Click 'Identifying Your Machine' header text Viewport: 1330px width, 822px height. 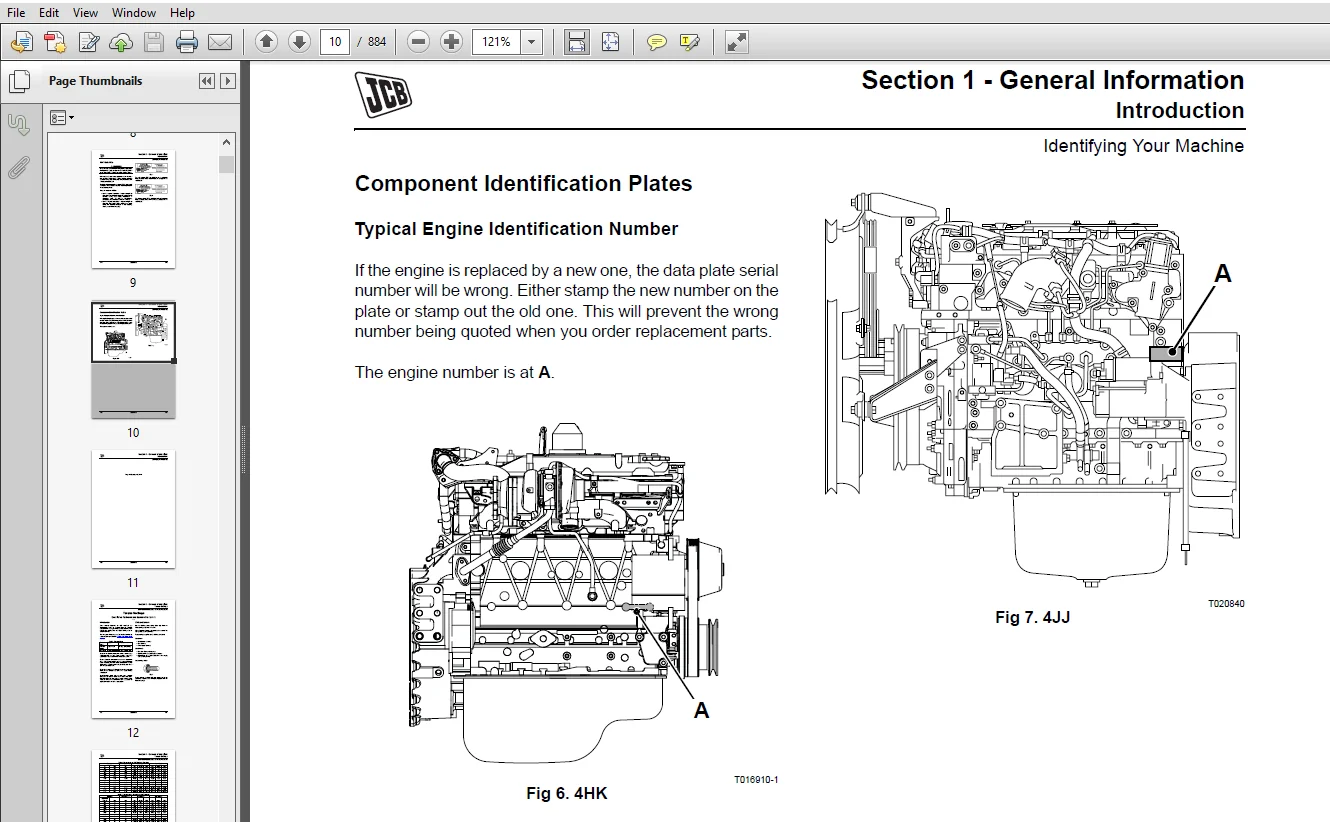tap(1143, 146)
